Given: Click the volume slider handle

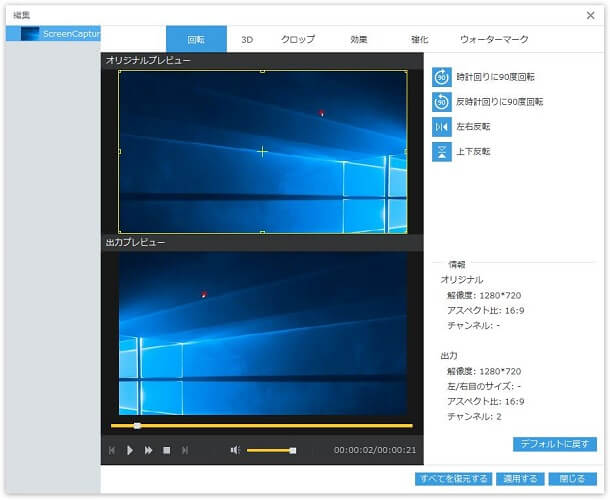Looking at the screenshot, I should point(293,451).
